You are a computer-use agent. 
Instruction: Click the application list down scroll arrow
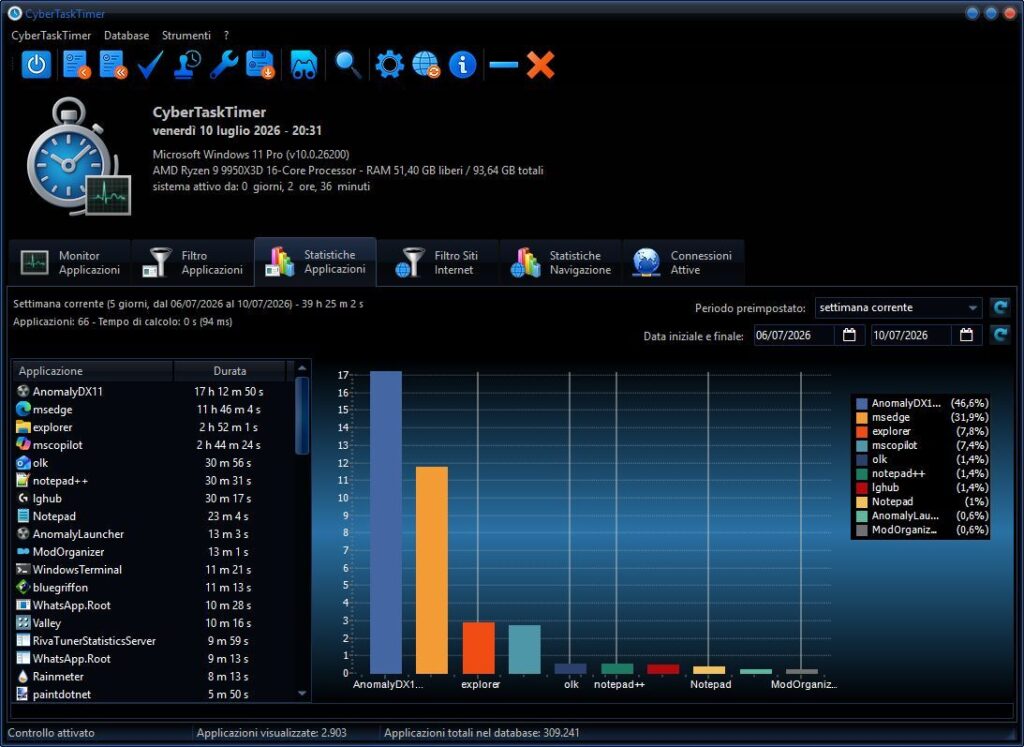click(302, 693)
